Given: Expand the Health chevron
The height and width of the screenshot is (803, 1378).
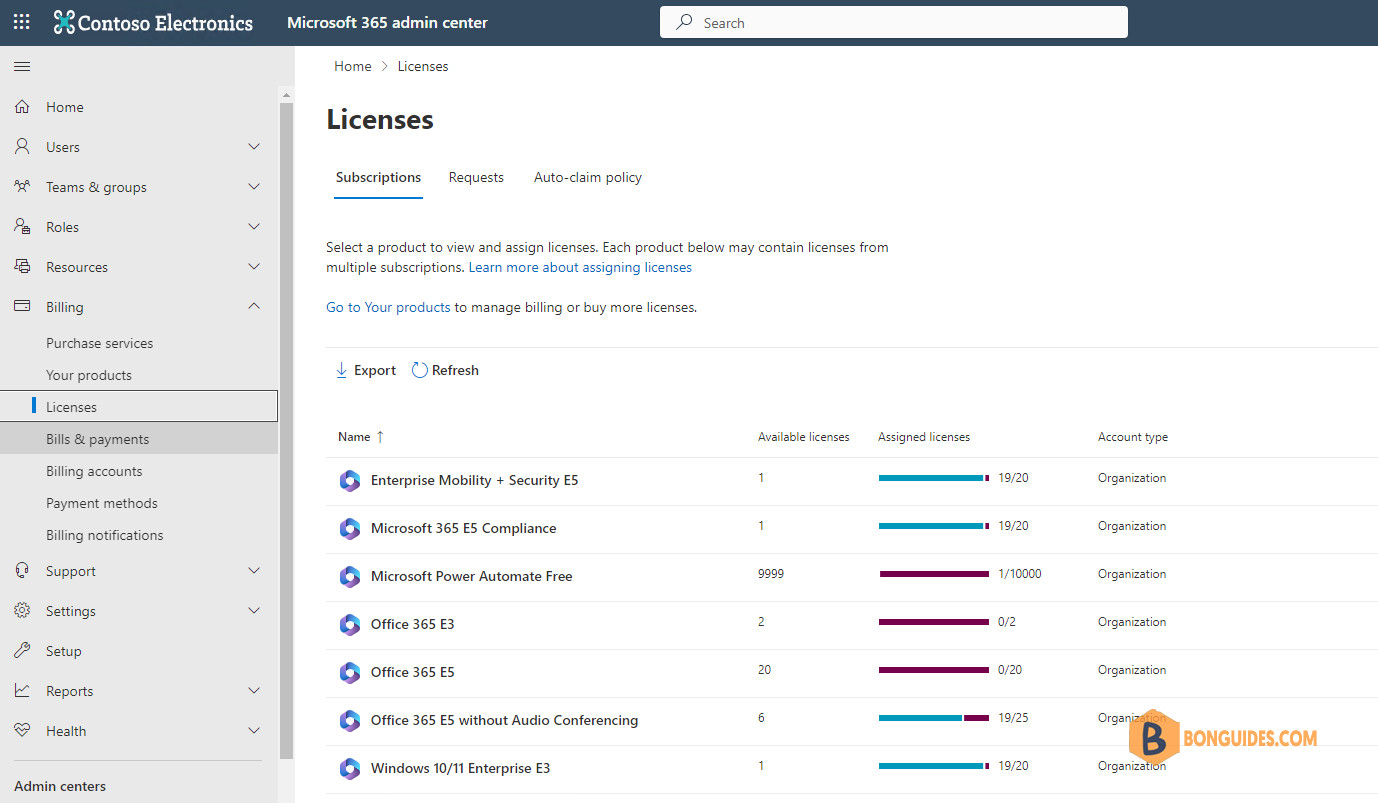Looking at the screenshot, I should [254, 731].
